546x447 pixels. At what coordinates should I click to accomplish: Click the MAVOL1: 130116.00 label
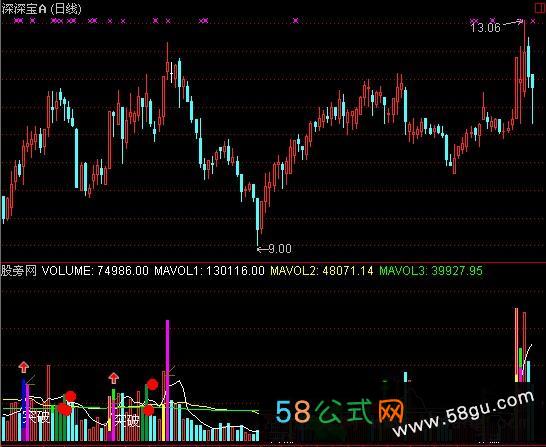209,270
